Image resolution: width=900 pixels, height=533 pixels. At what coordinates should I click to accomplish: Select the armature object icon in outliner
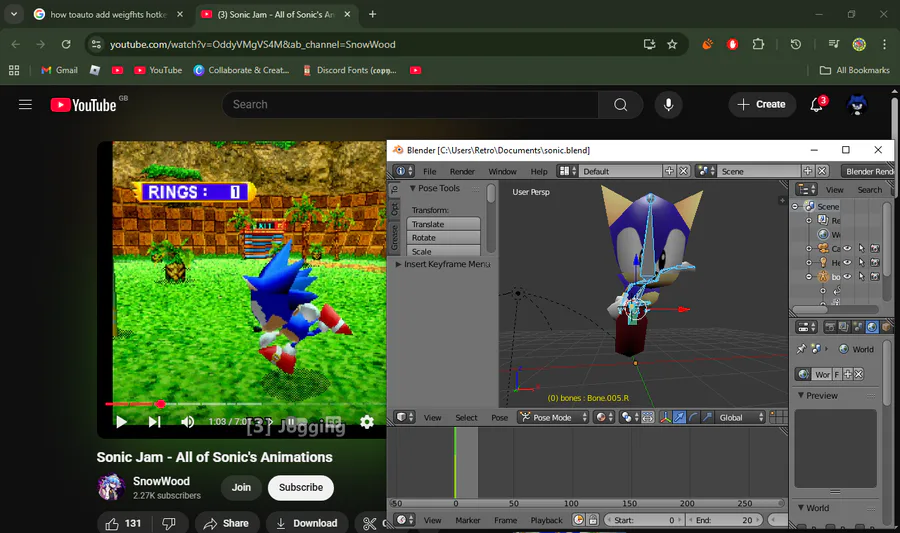[823, 277]
